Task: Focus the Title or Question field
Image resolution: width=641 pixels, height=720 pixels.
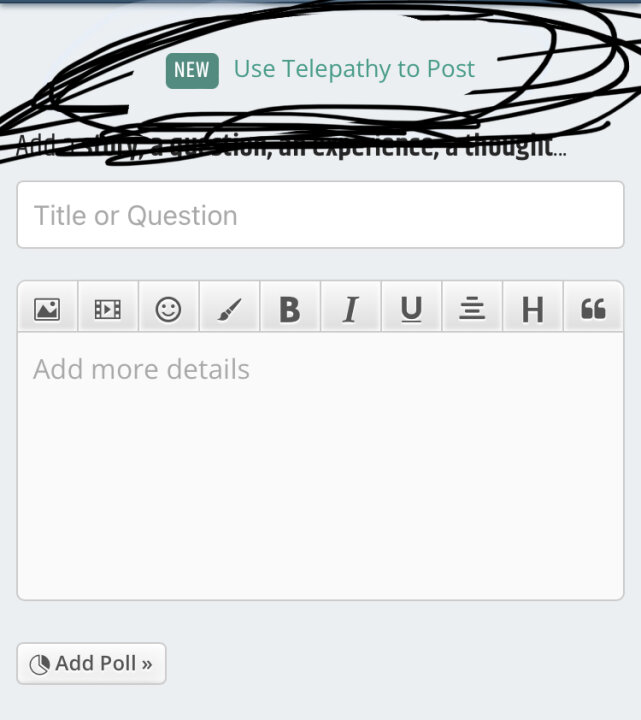Action: [320, 215]
